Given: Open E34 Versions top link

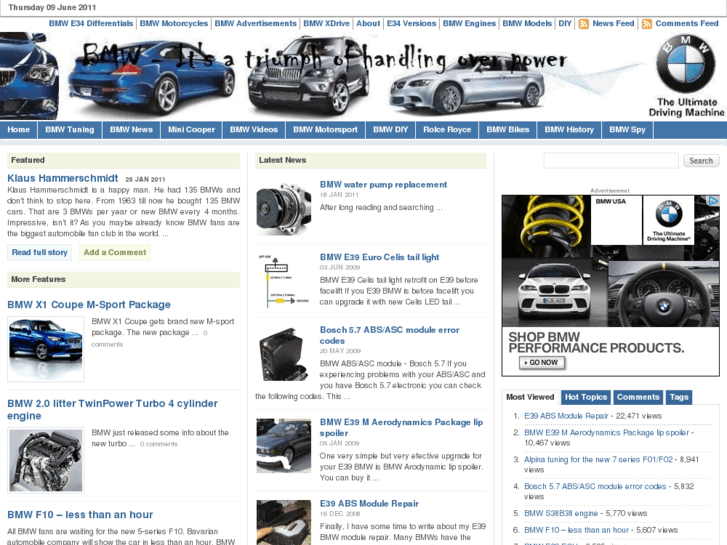Looking at the screenshot, I should [x=411, y=23].
